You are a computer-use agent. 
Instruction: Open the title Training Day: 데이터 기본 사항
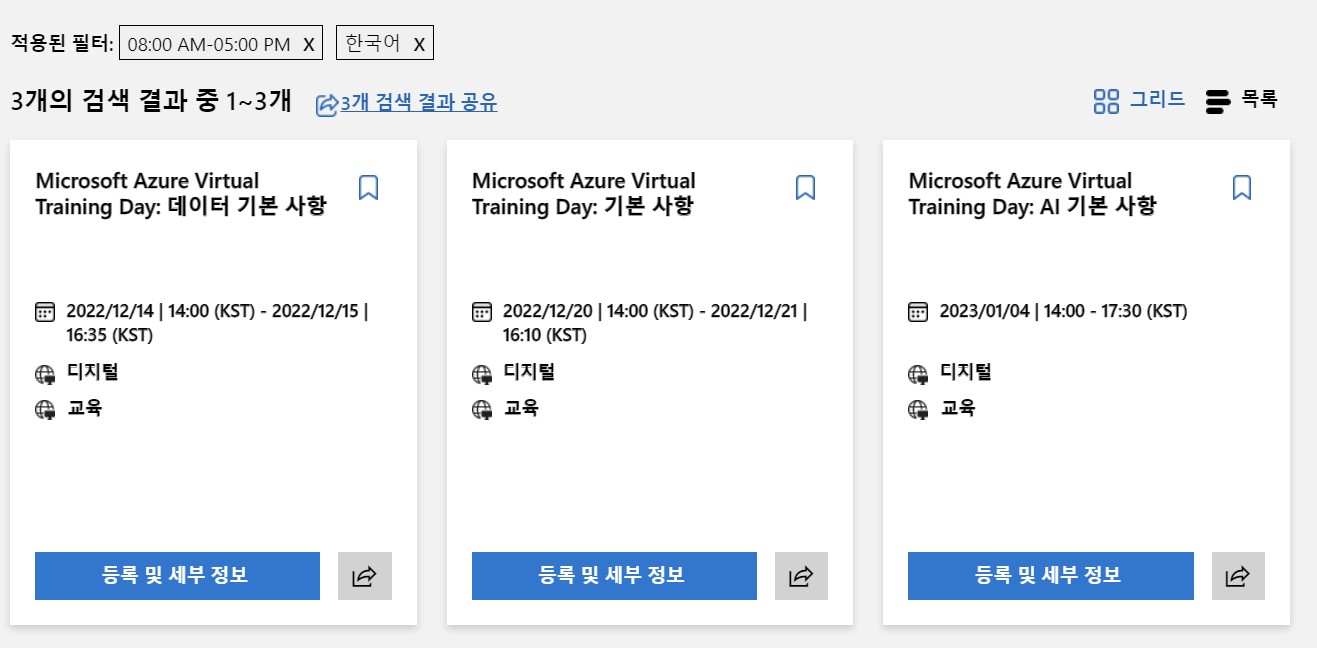tap(181, 194)
